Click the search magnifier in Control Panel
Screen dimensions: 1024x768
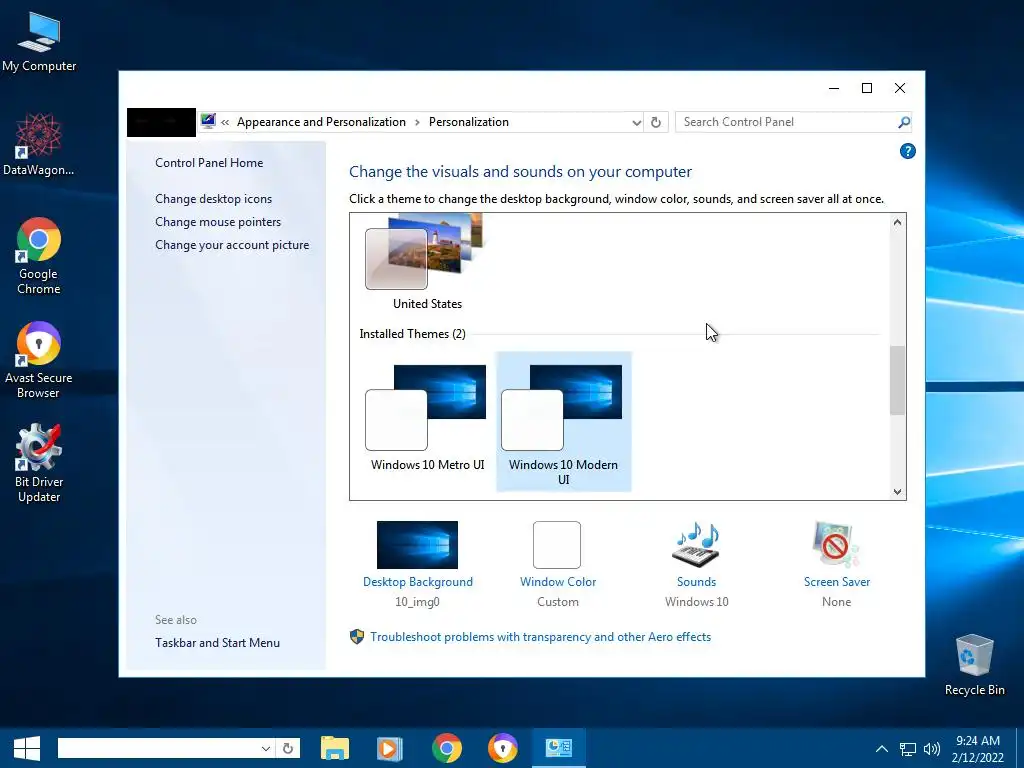pyautogui.click(x=904, y=122)
